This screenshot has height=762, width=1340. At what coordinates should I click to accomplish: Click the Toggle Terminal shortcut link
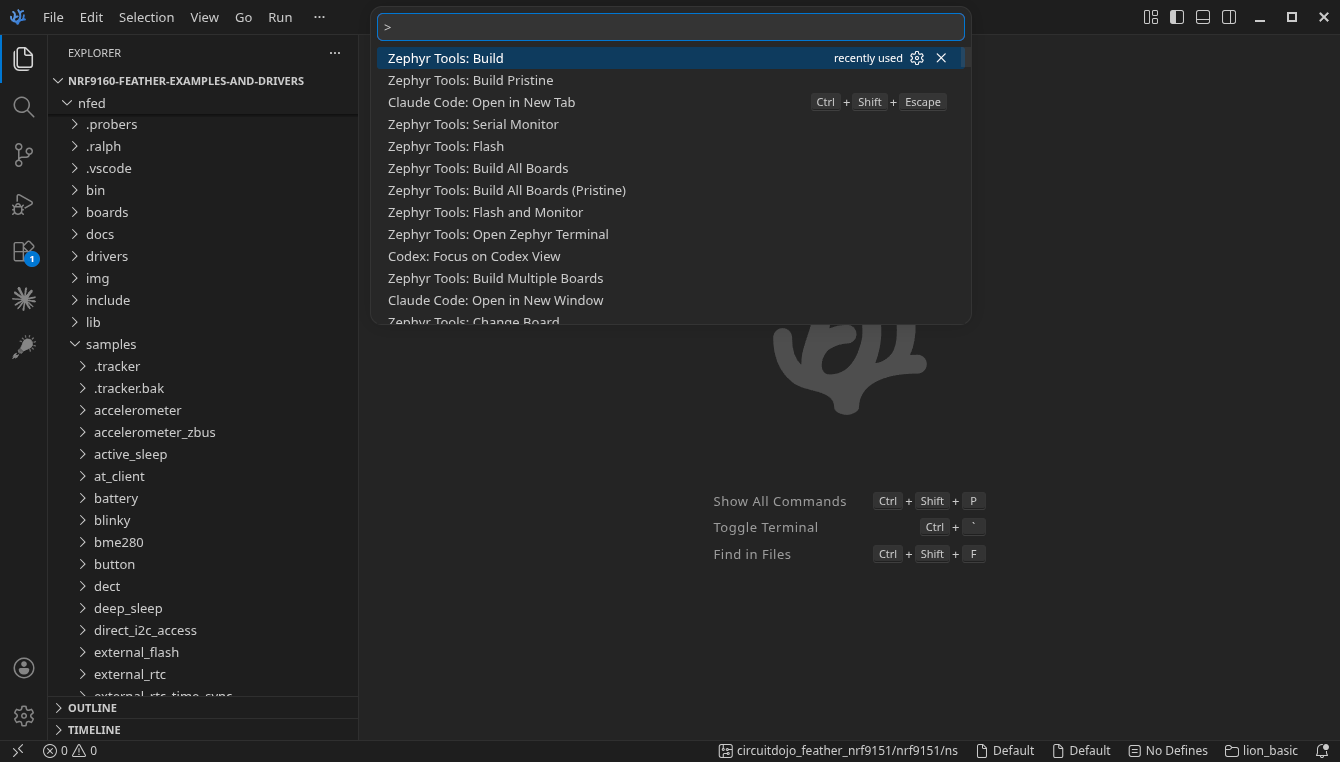click(x=765, y=527)
